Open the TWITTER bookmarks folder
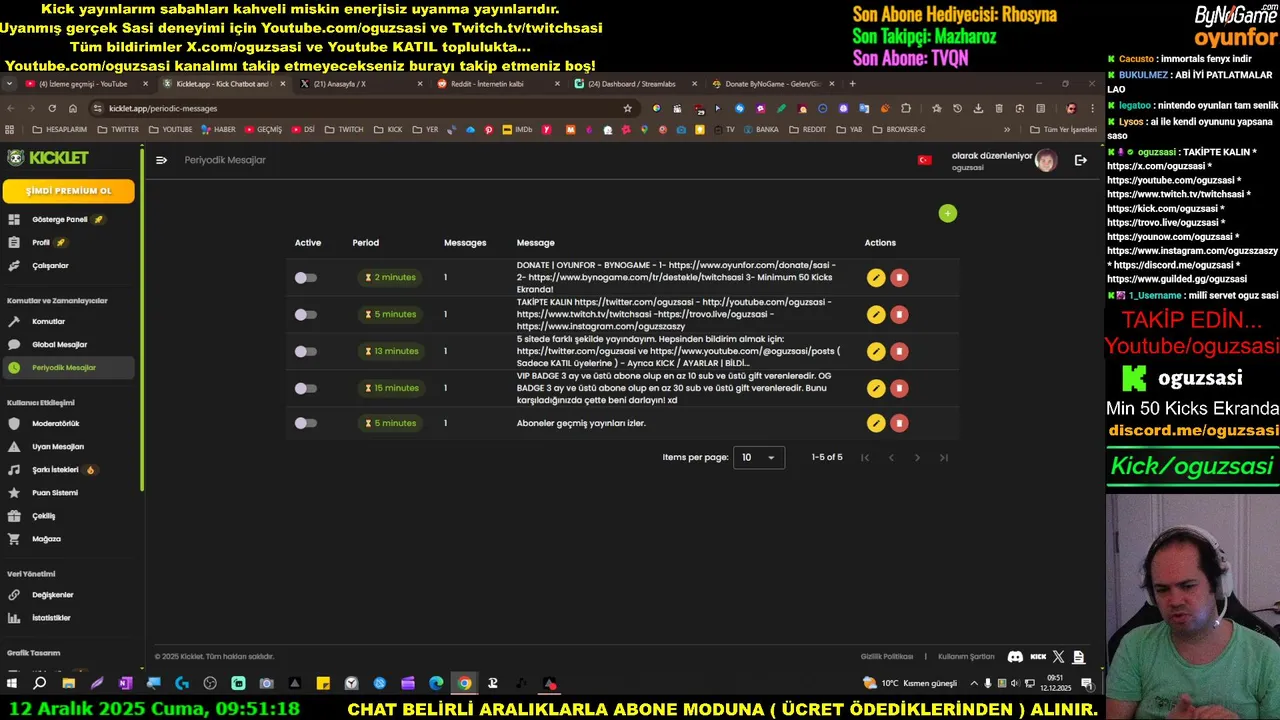 pyautogui.click(x=118, y=129)
